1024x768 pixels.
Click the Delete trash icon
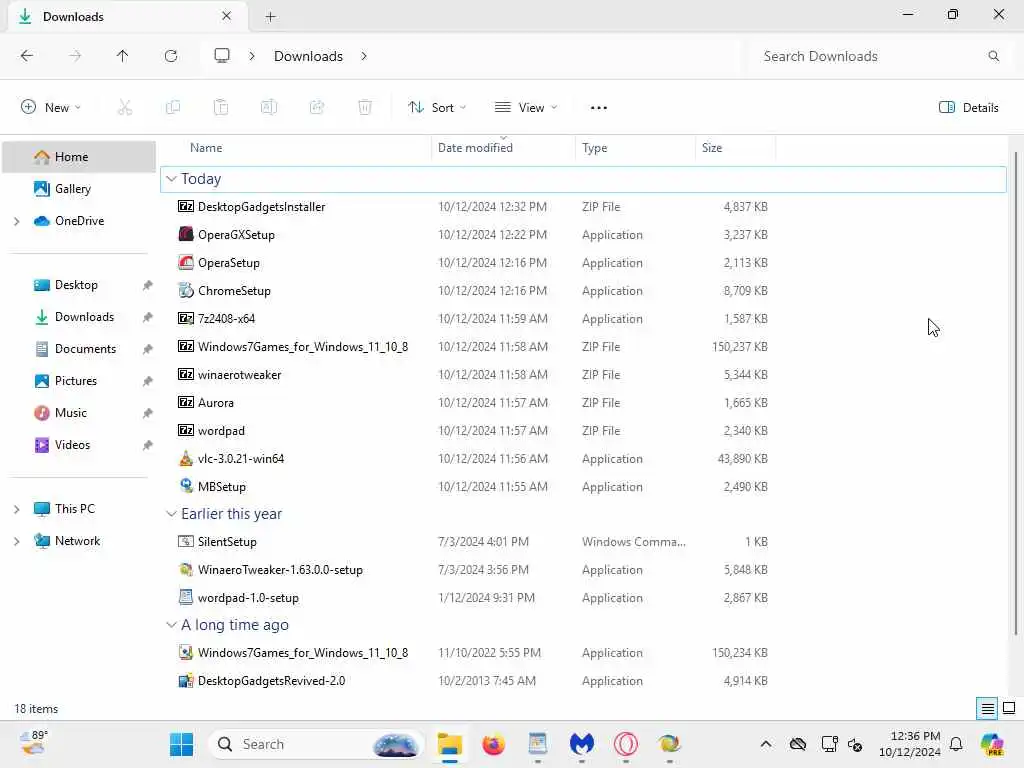pos(365,107)
